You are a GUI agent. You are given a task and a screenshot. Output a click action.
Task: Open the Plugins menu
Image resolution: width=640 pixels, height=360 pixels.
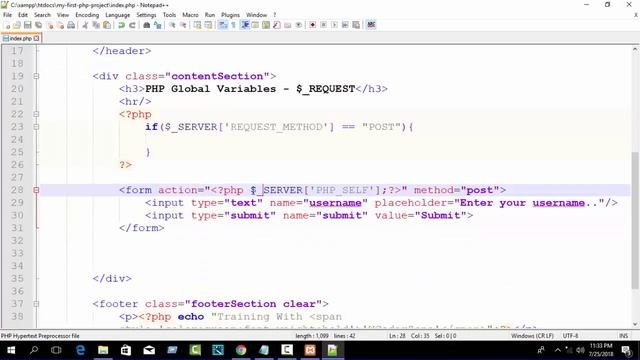[230, 15]
